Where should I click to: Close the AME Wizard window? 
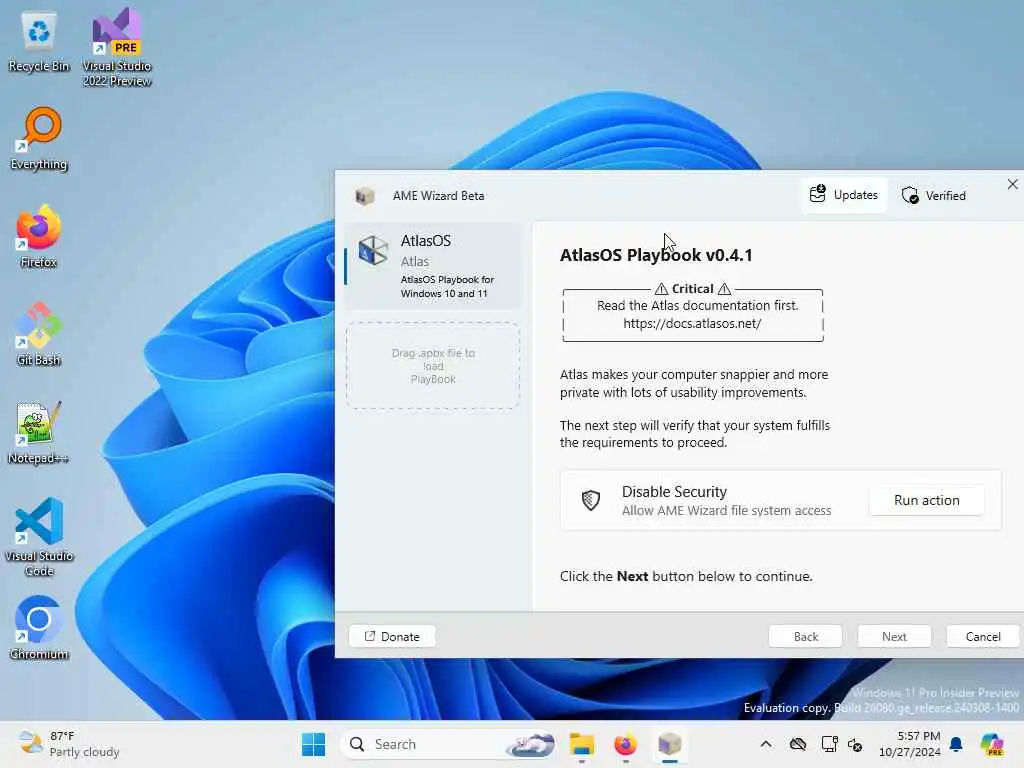[1012, 185]
